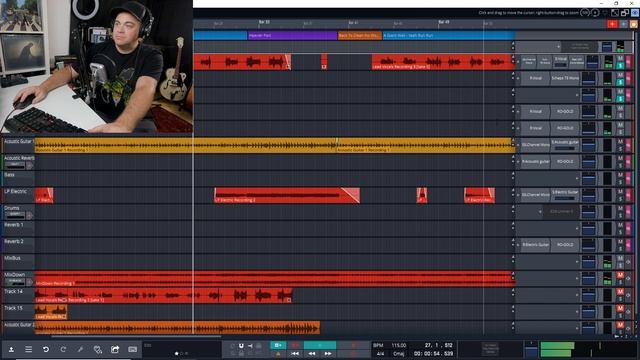Open the keyboard icon in bottom toolbar
Screen dimensions: 640x360
tap(132, 349)
